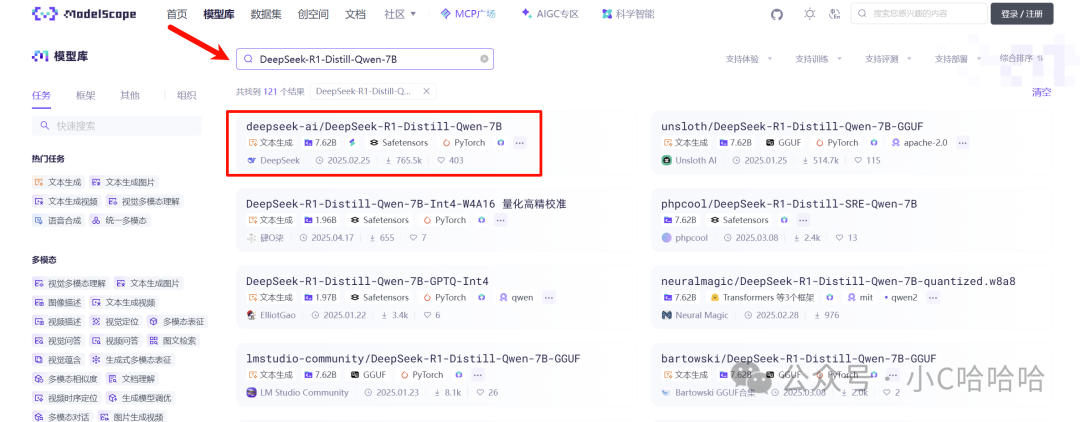
Task: Click the Unsloth AI organization avatar
Action: click(x=666, y=160)
